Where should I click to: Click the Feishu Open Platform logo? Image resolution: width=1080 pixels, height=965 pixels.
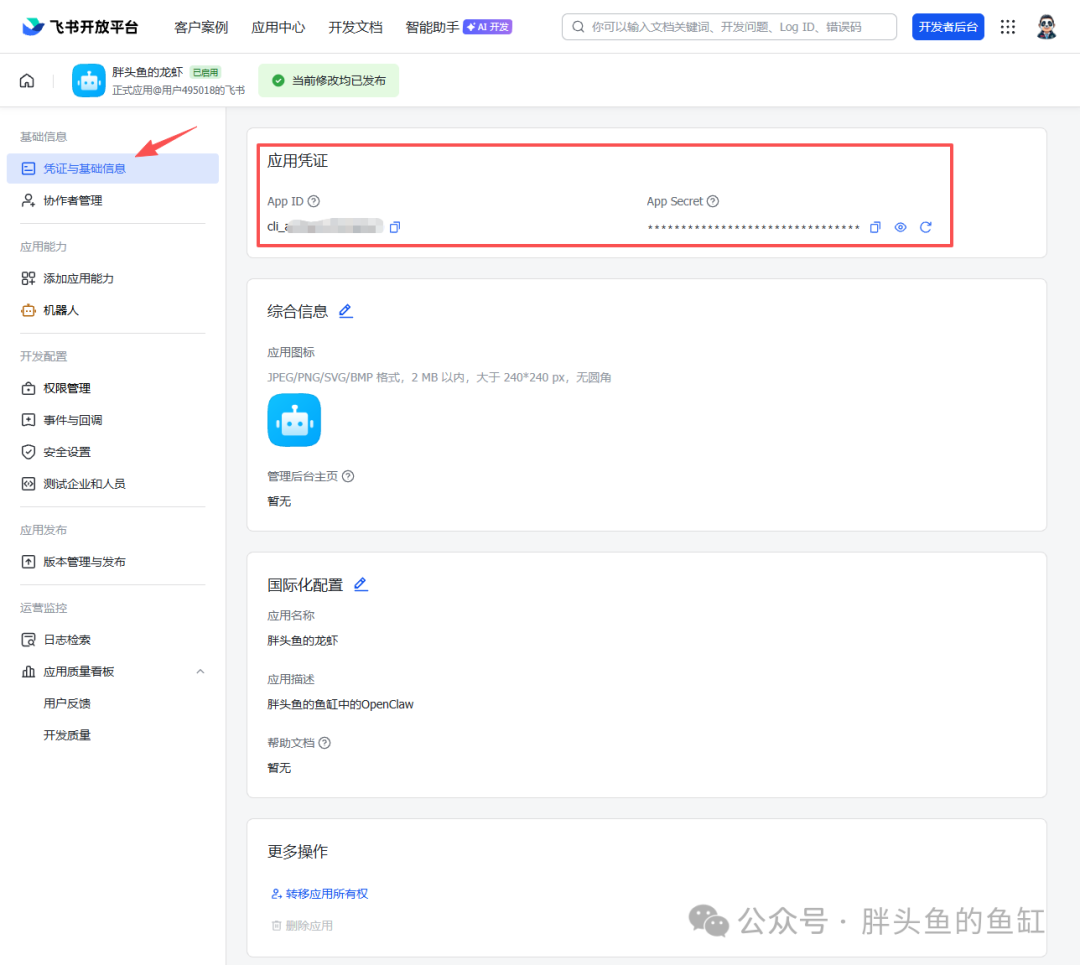(80, 27)
